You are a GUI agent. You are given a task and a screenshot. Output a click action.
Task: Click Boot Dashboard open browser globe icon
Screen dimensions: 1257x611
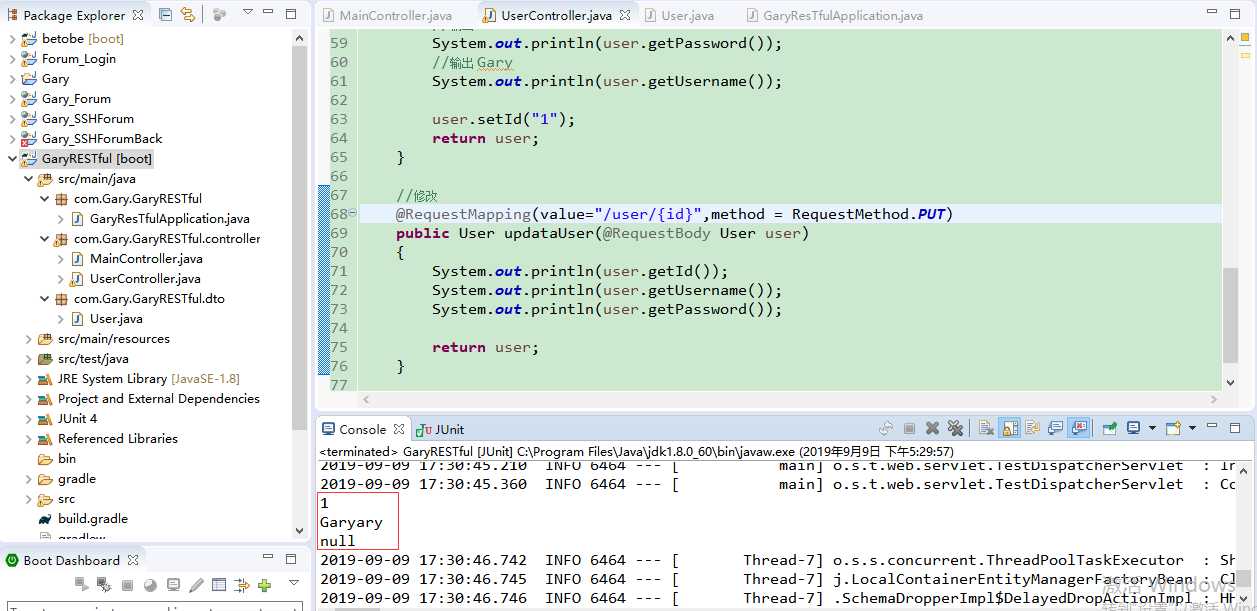(x=150, y=585)
